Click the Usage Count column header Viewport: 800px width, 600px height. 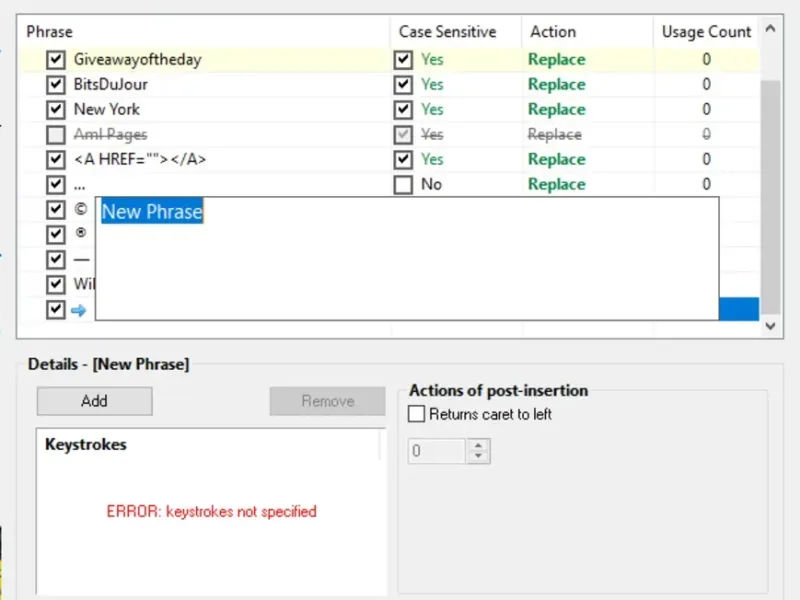click(706, 32)
